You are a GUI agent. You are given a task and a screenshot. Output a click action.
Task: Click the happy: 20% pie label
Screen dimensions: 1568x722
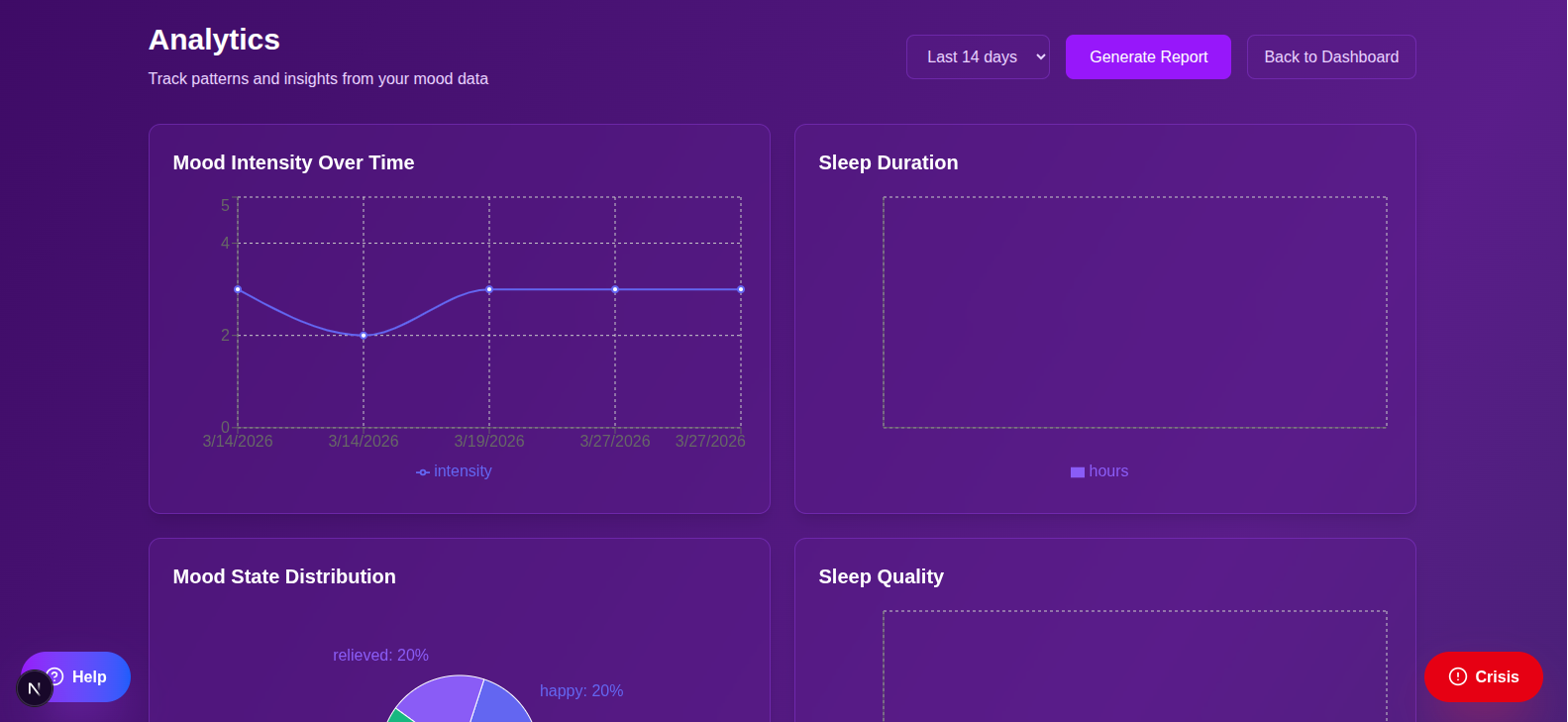point(581,691)
